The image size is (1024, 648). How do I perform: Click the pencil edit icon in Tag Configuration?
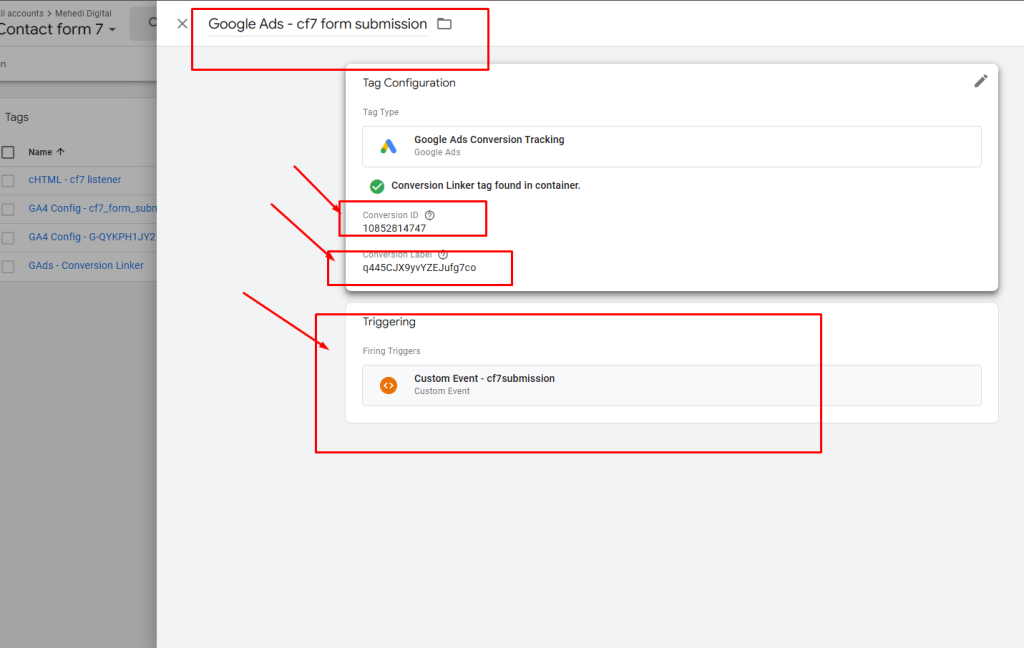pyautogui.click(x=980, y=81)
